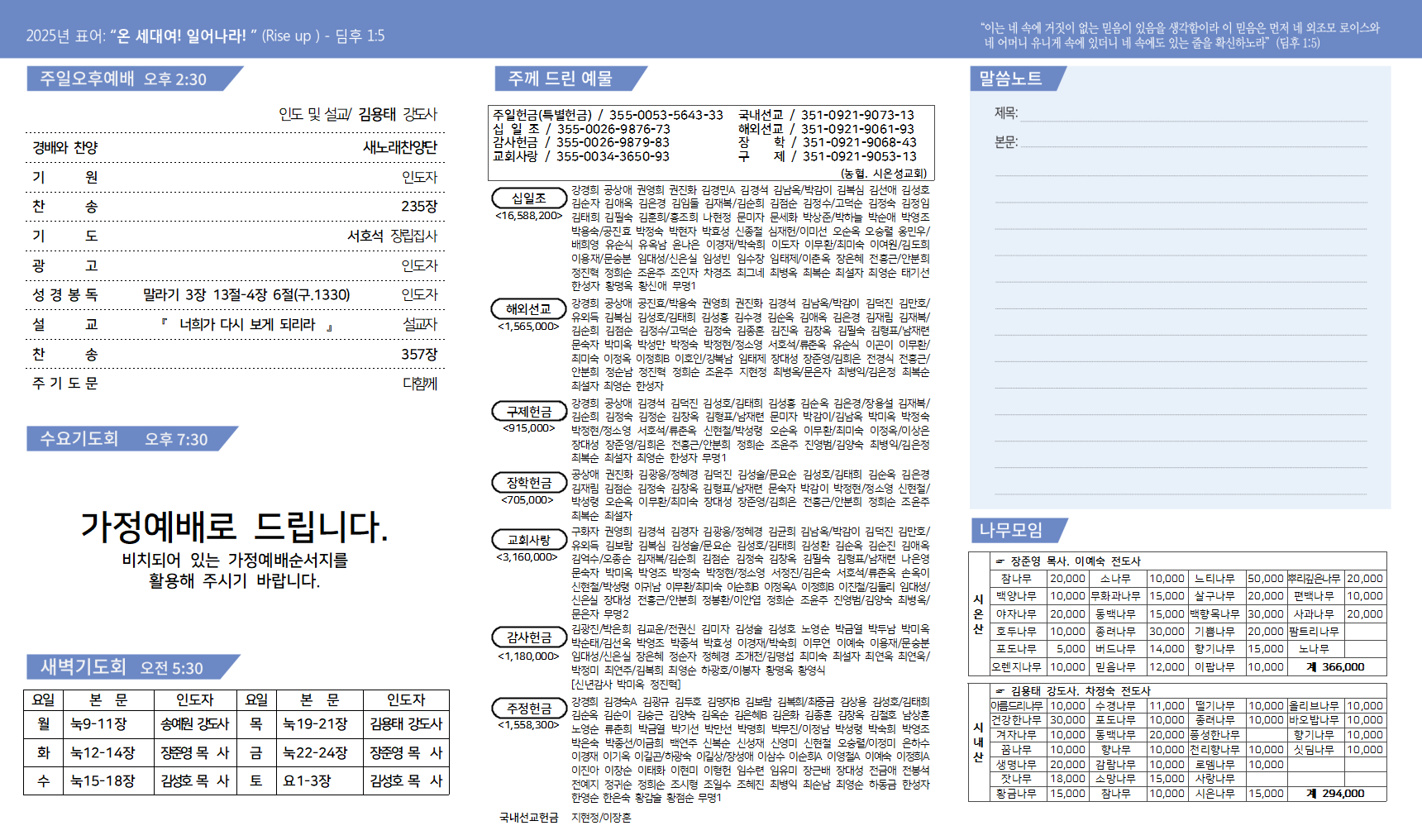Click the 본문: line in 말씀노트

[1181, 142]
